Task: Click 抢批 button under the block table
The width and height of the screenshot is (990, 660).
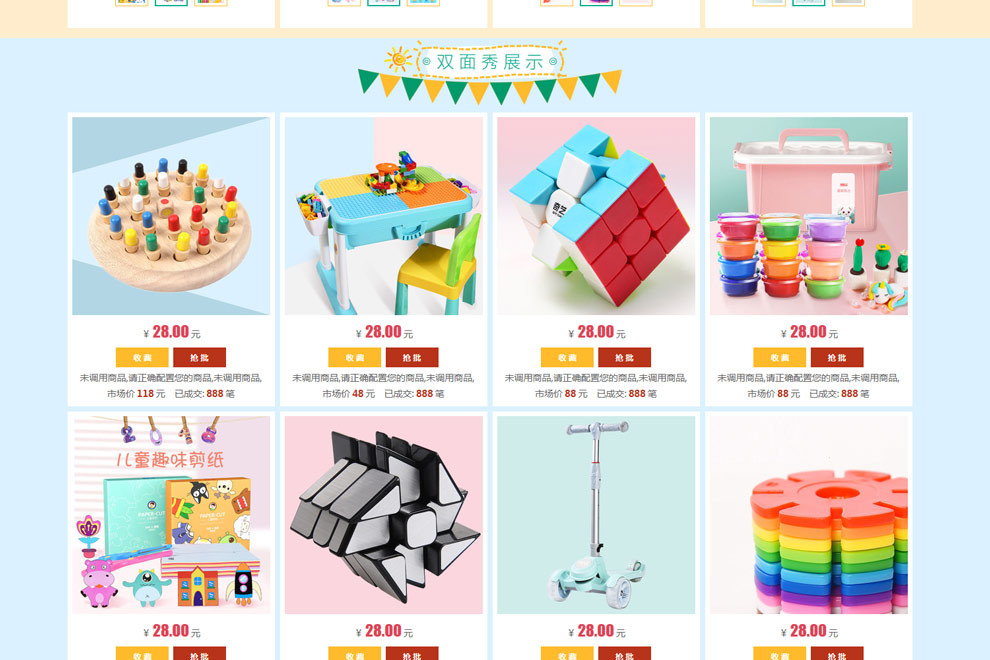Action: (x=412, y=357)
